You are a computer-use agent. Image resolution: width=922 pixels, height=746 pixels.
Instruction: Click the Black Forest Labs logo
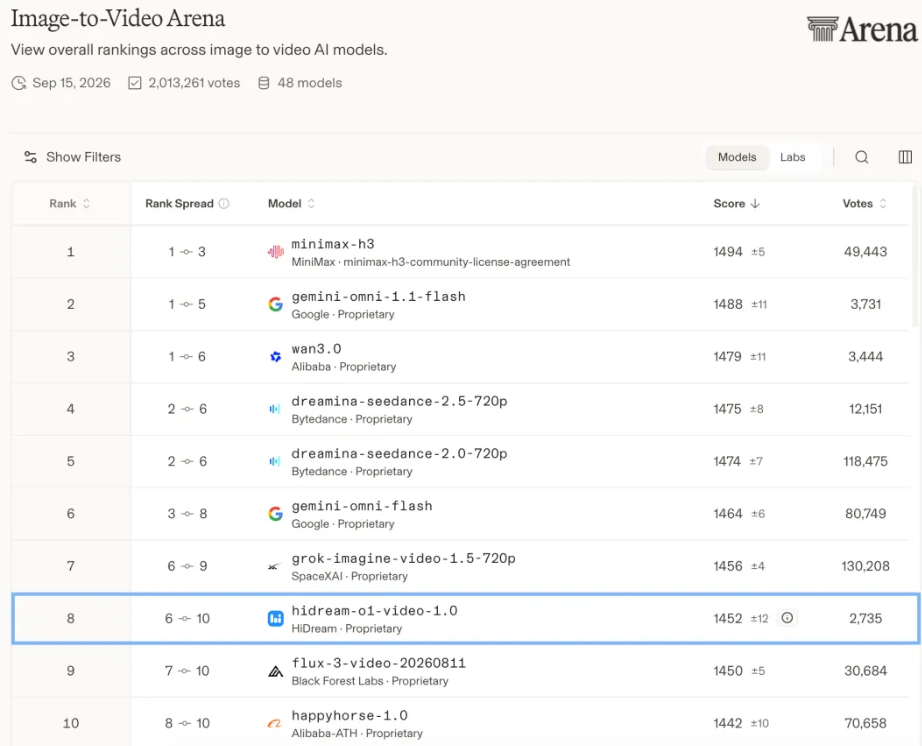click(x=275, y=671)
